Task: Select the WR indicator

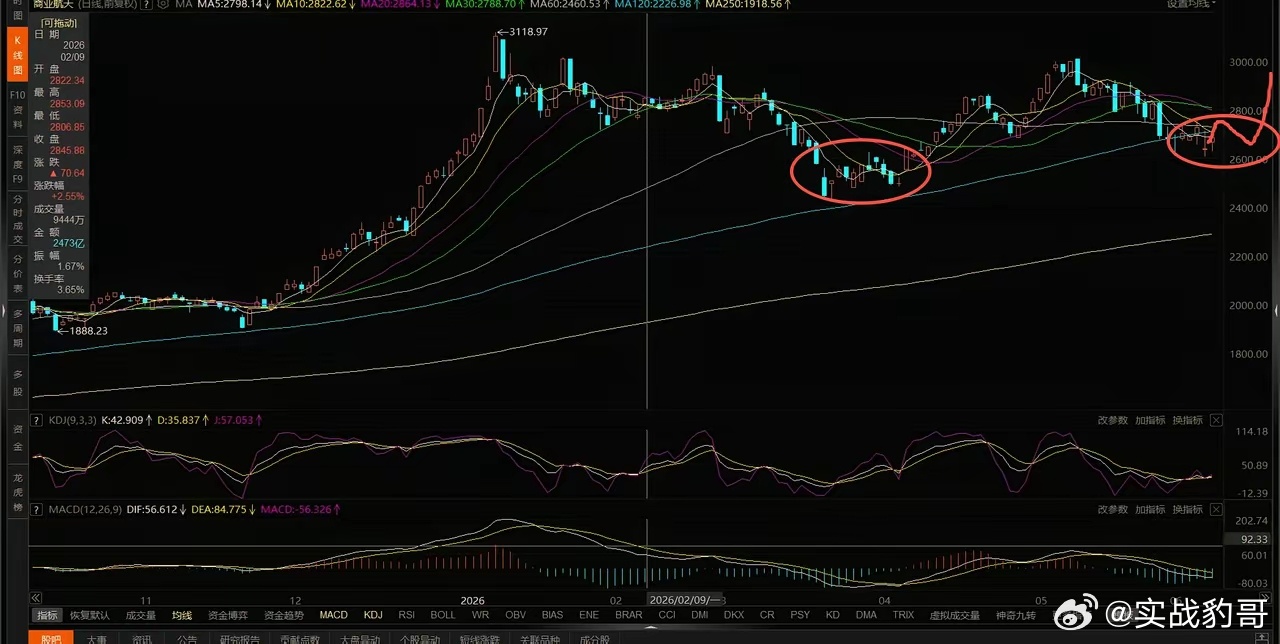Action: pyautogui.click(x=480, y=615)
